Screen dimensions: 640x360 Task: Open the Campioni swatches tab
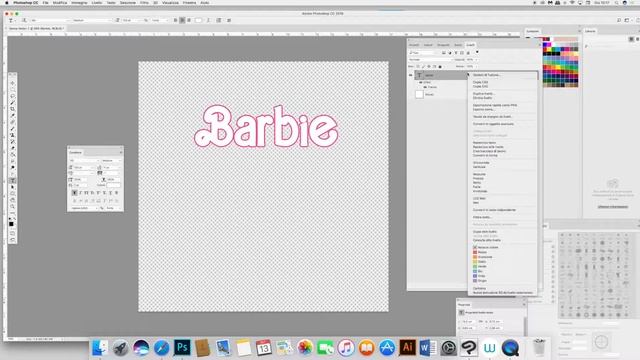(532, 31)
